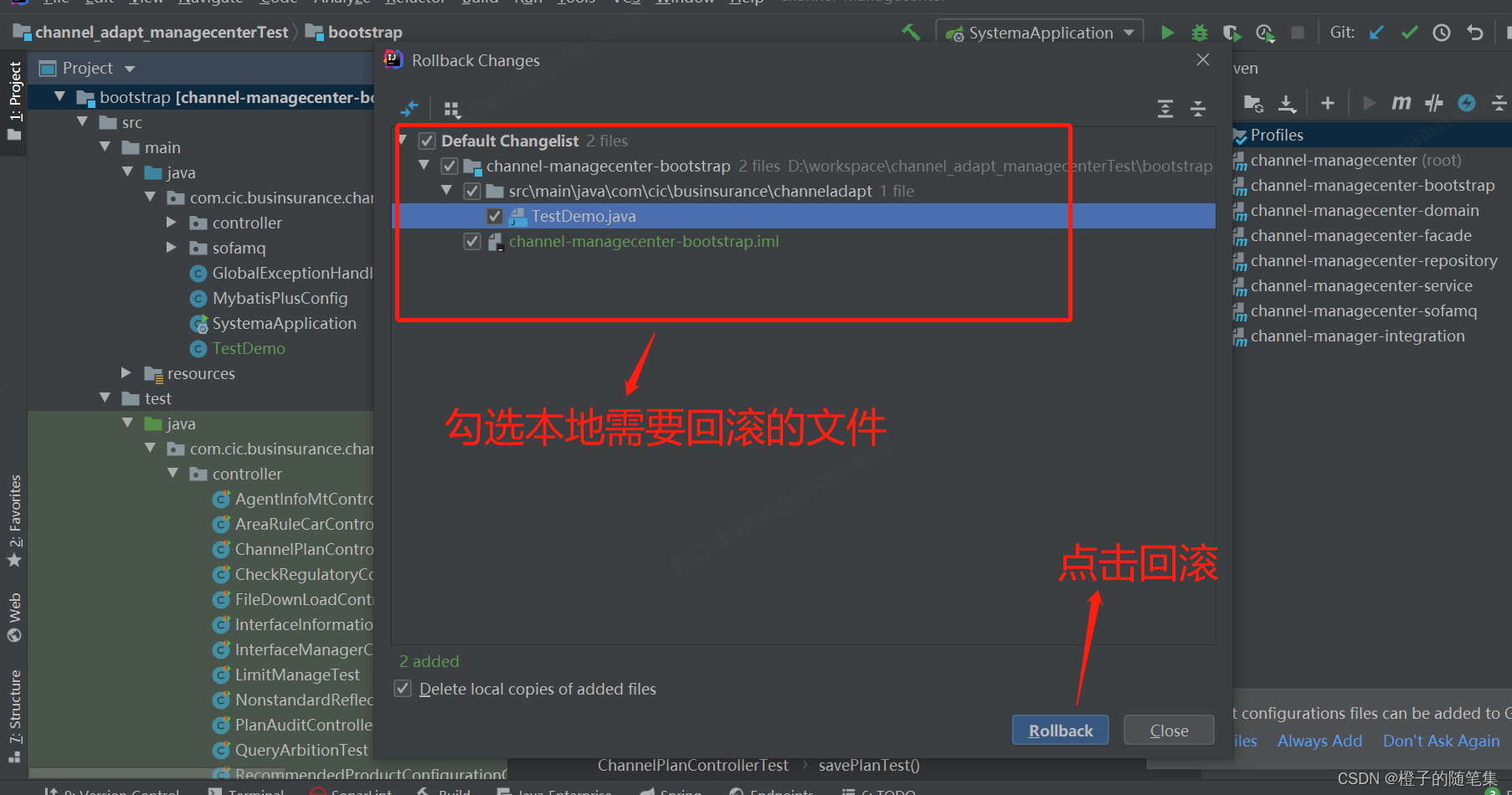Collapse test folder in Project tree

click(105, 397)
